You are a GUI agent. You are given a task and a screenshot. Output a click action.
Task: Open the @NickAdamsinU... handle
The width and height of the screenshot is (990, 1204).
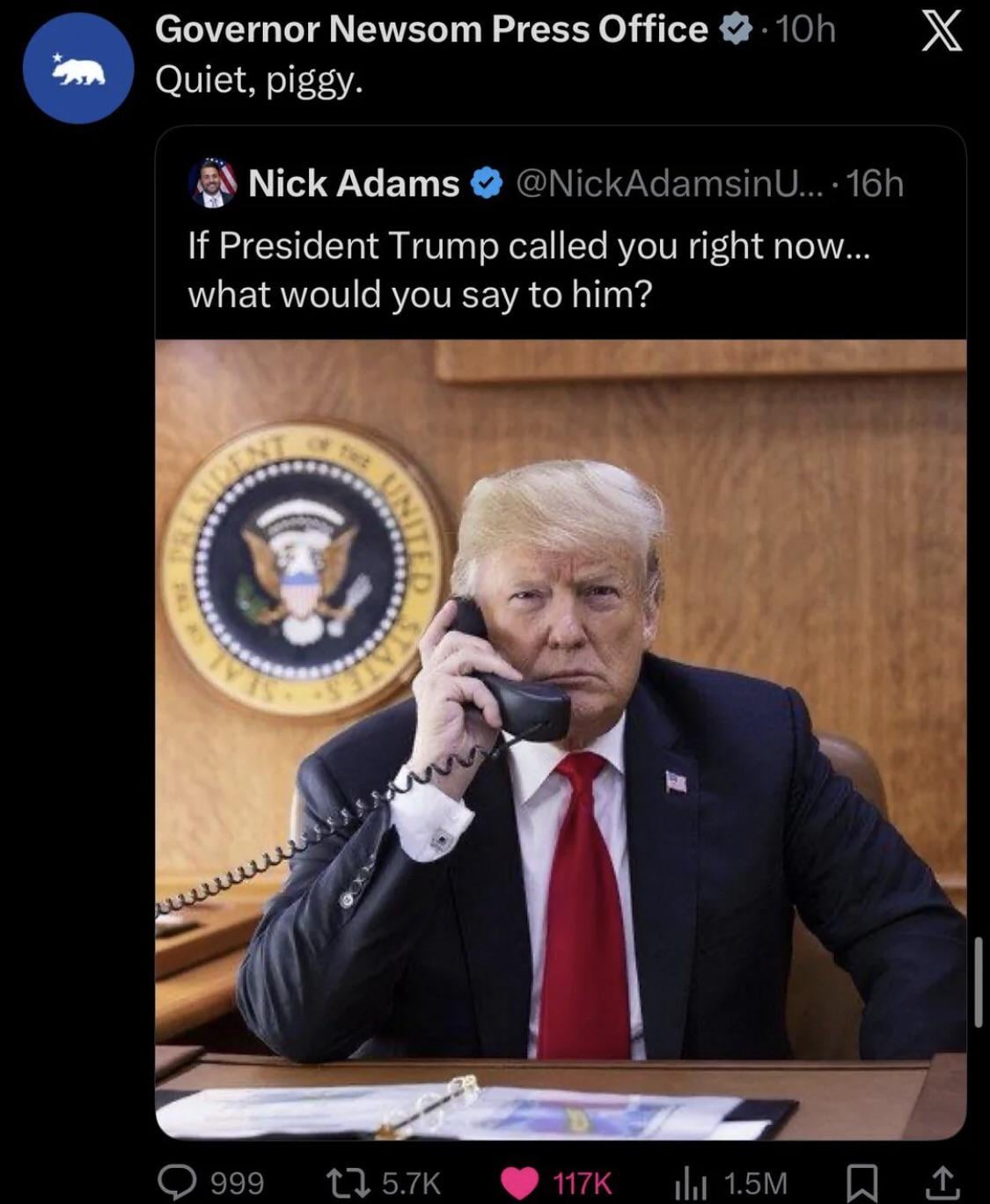point(671,183)
